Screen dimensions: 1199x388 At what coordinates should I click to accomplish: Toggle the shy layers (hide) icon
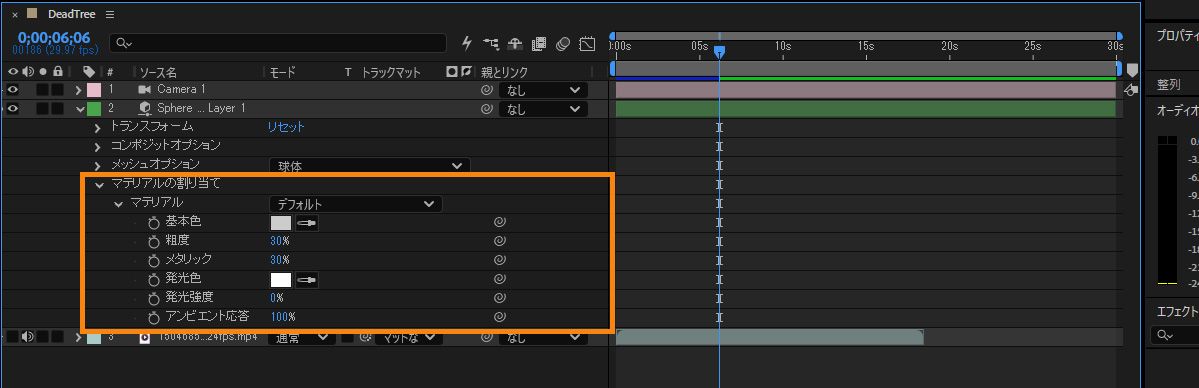click(x=515, y=44)
